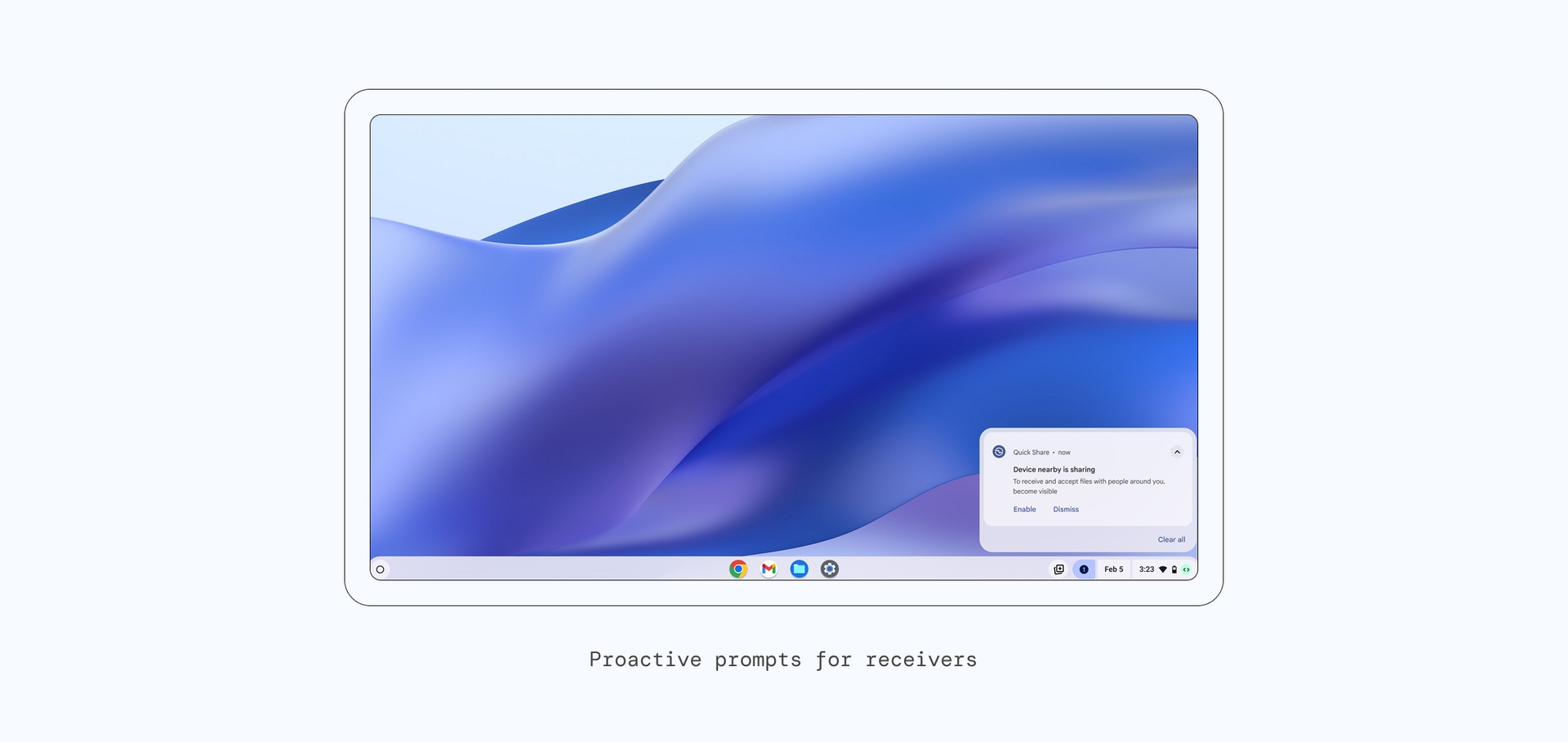
Task: Open the Files app
Action: (x=800, y=570)
